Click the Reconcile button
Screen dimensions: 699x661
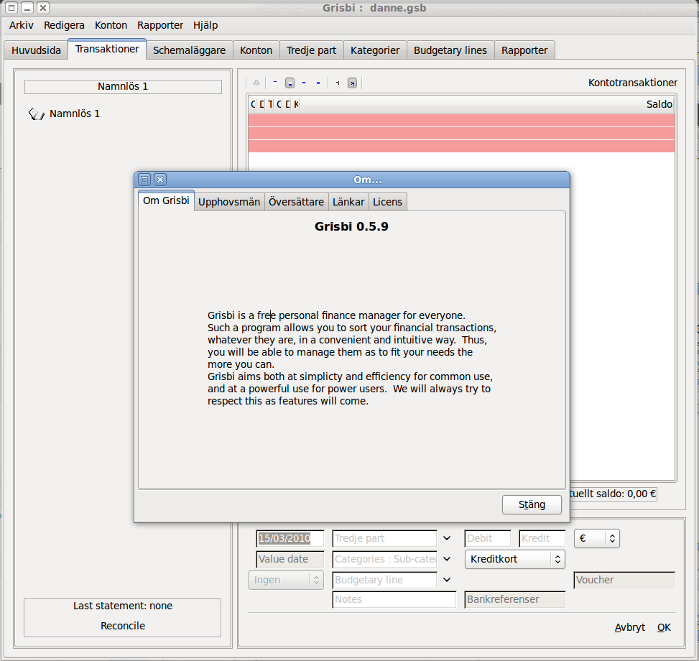pyautogui.click(x=123, y=626)
